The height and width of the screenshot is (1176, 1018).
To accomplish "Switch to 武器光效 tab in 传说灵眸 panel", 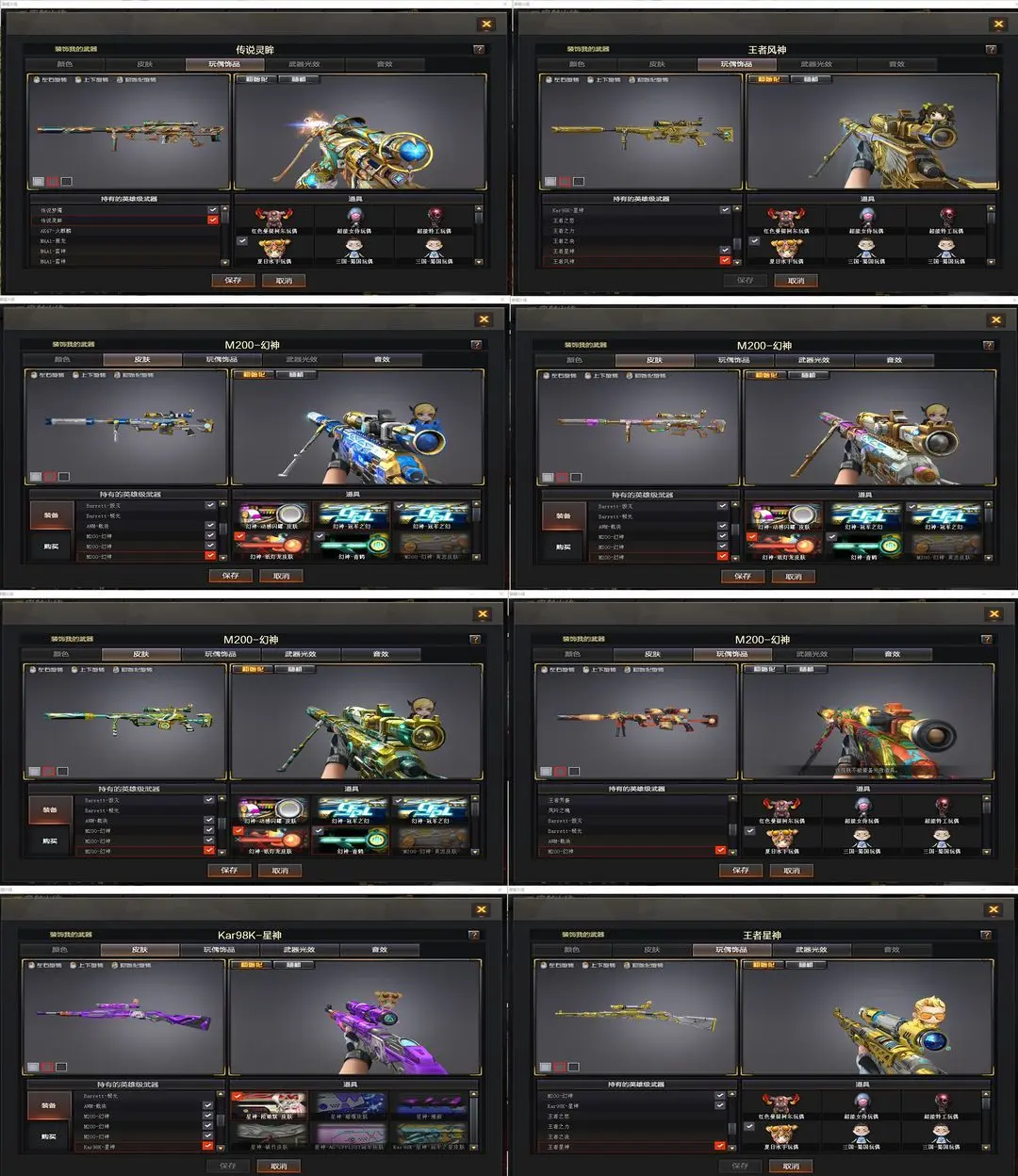I will pyautogui.click(x=304, y=64).
